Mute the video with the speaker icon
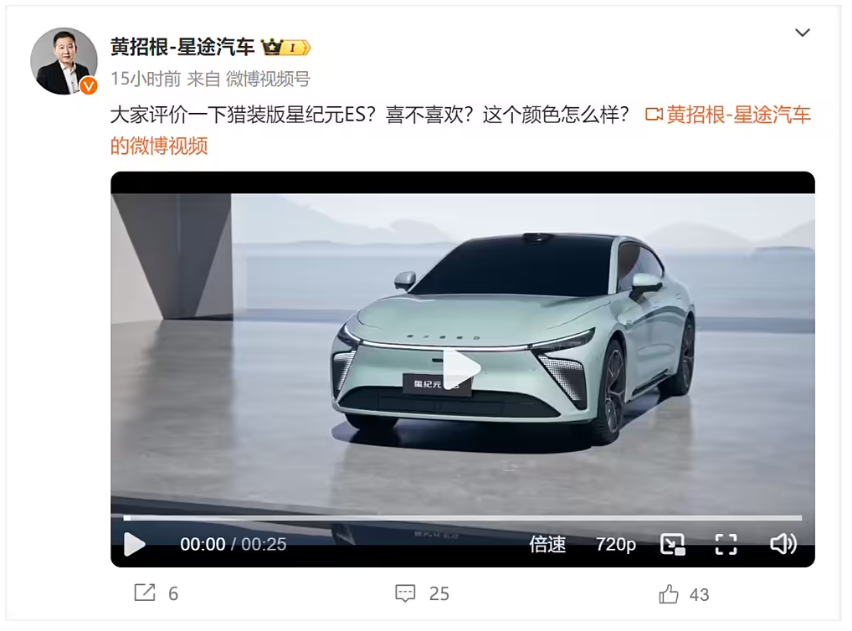The image size is (852, 631). pyautogui.click(x=783, y=543)
